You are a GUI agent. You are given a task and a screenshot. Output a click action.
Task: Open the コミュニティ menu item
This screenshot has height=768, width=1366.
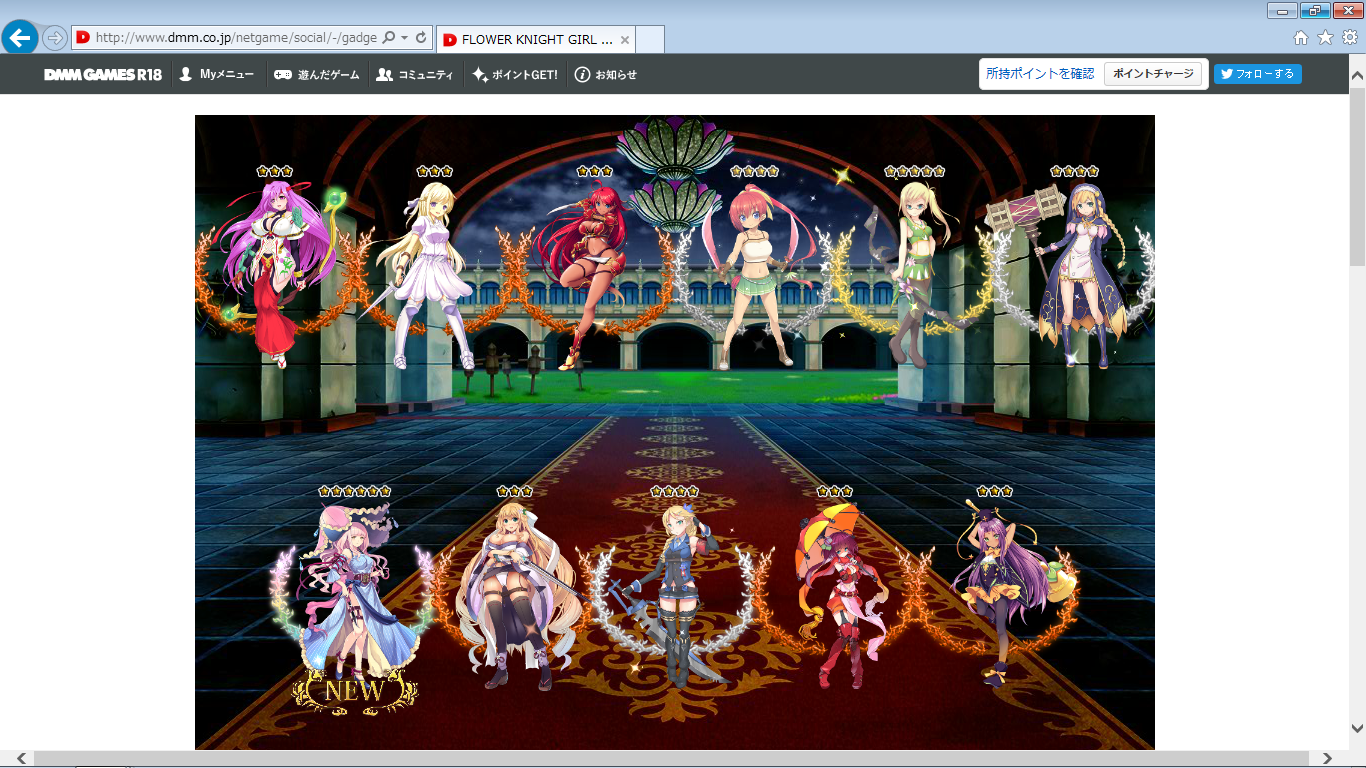click(x=415, y=75)
